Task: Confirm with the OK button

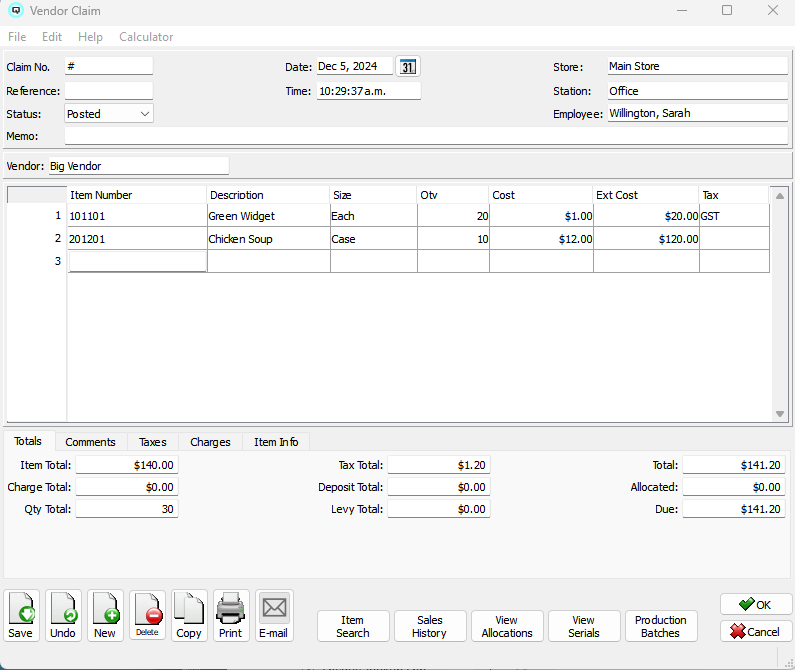Action: [x=756, y=604]
